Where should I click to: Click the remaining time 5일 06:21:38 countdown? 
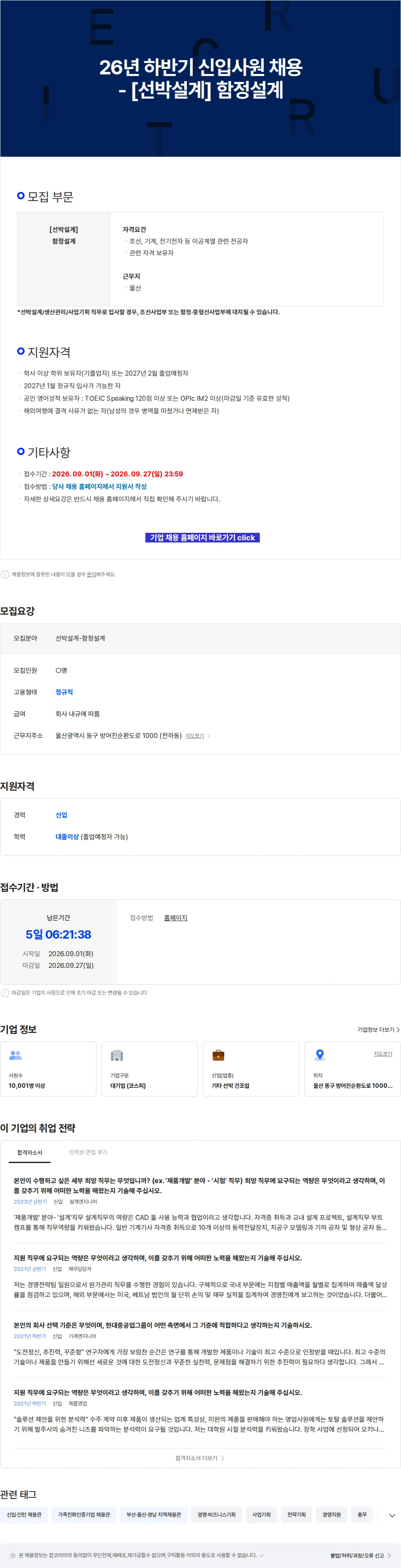(58, 934)
